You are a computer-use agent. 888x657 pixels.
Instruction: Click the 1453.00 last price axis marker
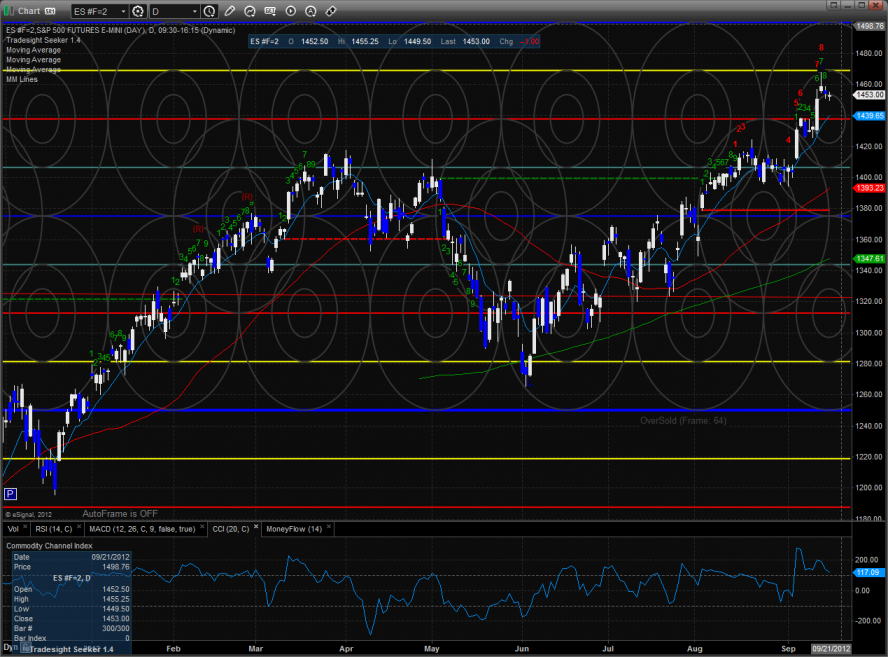[x=868, y=94]
